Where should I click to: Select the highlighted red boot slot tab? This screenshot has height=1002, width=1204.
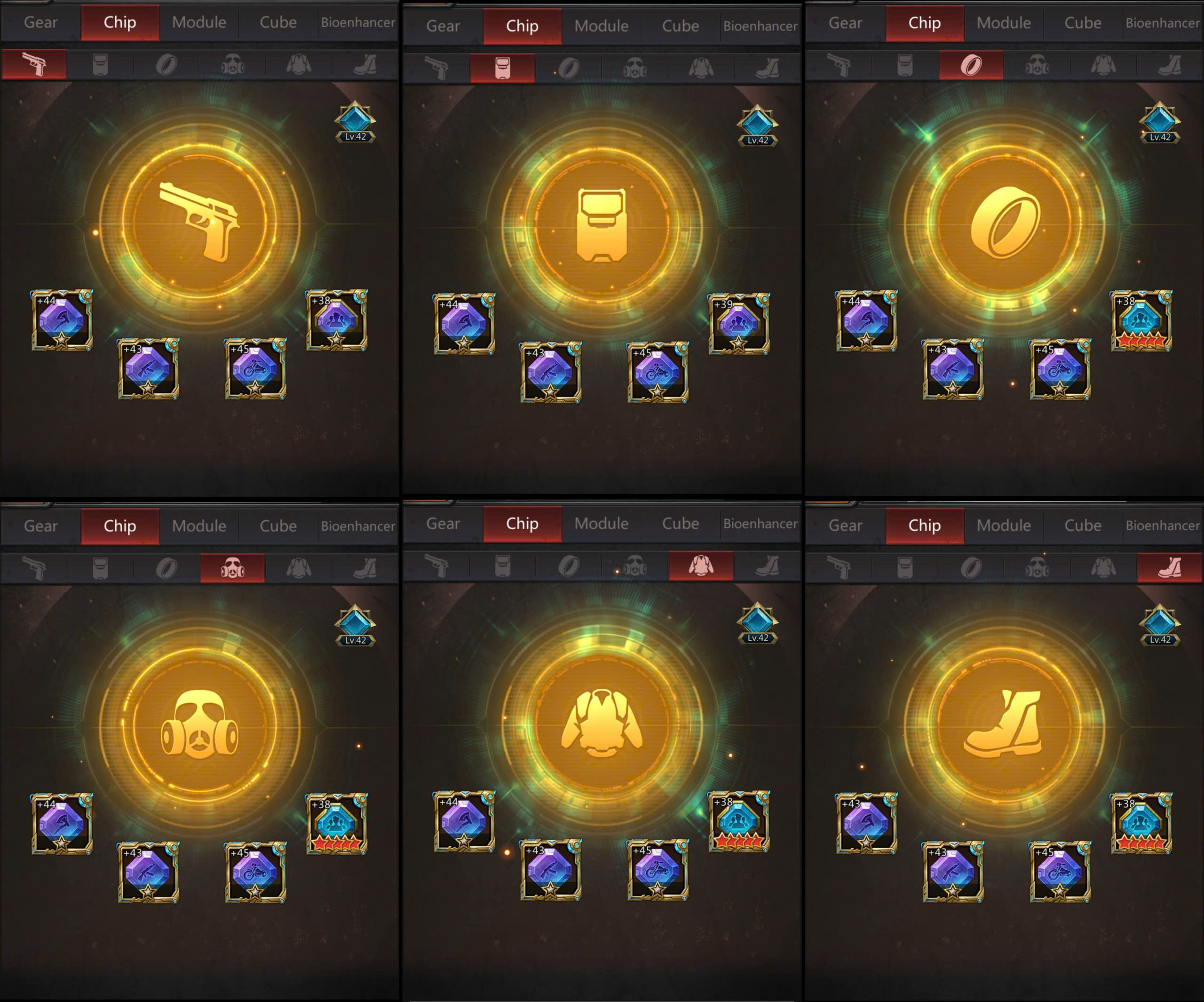1170,567
